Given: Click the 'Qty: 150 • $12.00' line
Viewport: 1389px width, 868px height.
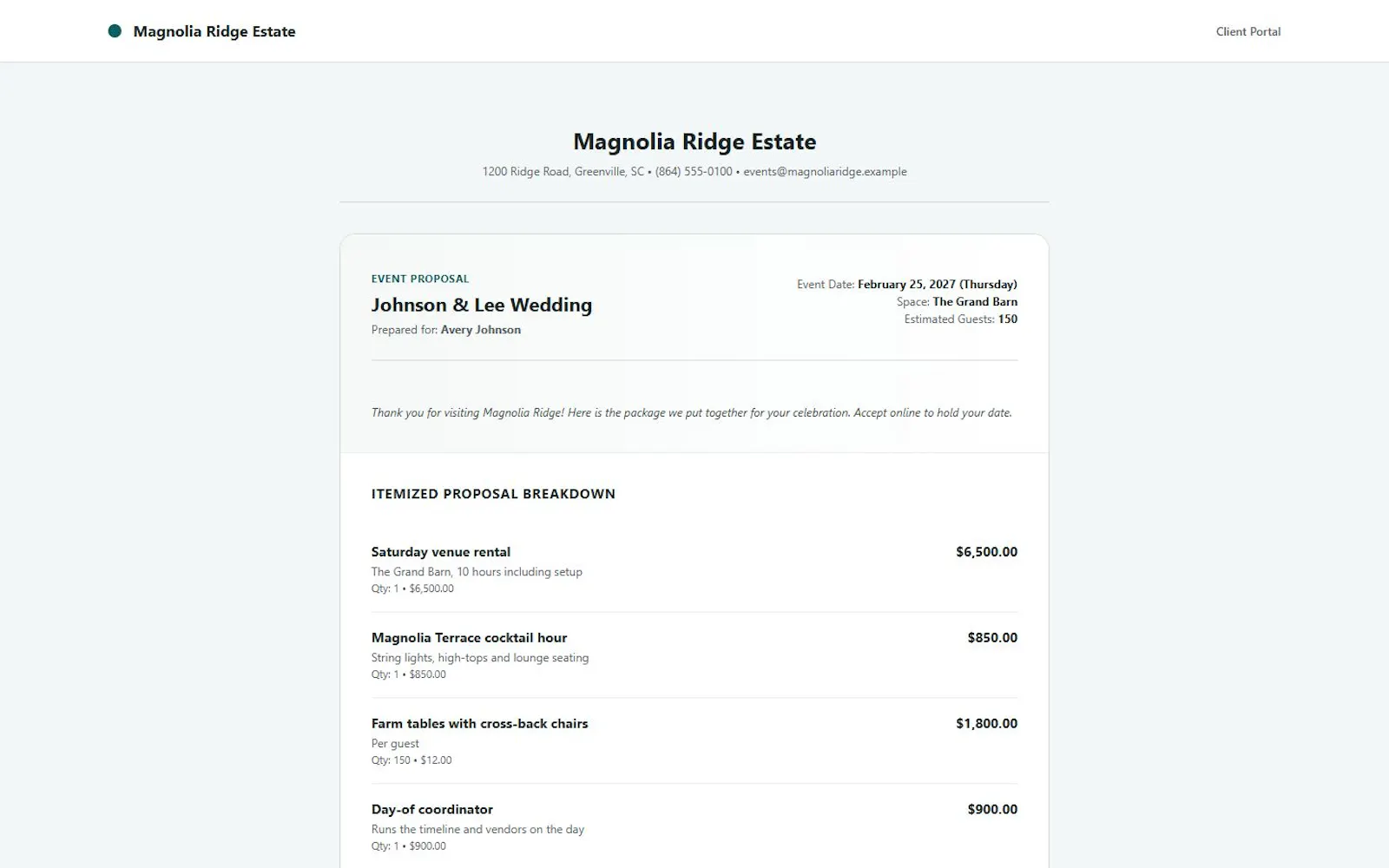Looking at the screenshot, I should click(411, 760).
